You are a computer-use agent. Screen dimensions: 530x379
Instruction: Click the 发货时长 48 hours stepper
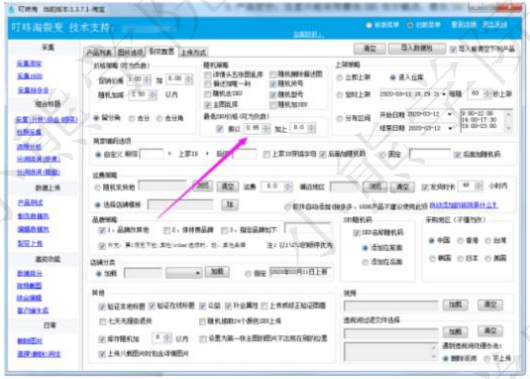pos(479,186)
